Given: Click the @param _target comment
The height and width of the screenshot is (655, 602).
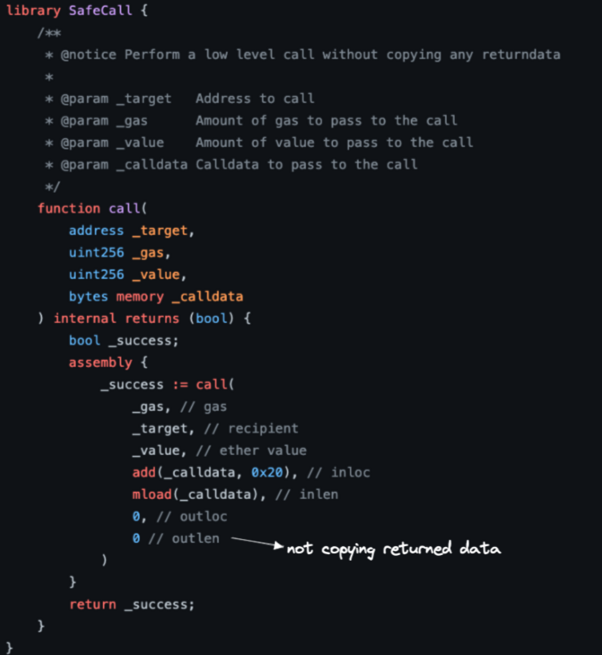Looking at the screenshot, I should tap(180, 99).
